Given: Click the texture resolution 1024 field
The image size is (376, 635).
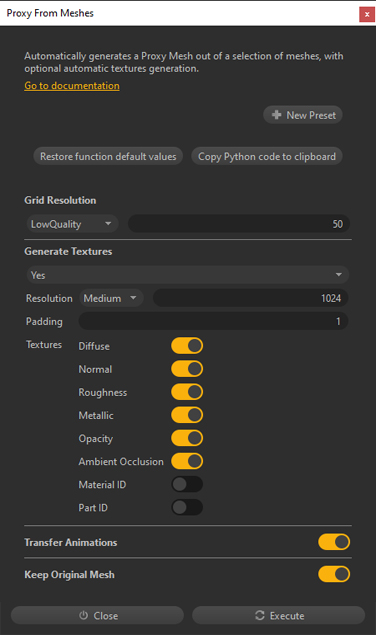Looking at the screenshot, I should pyautogui.click(x=250, y=298).
